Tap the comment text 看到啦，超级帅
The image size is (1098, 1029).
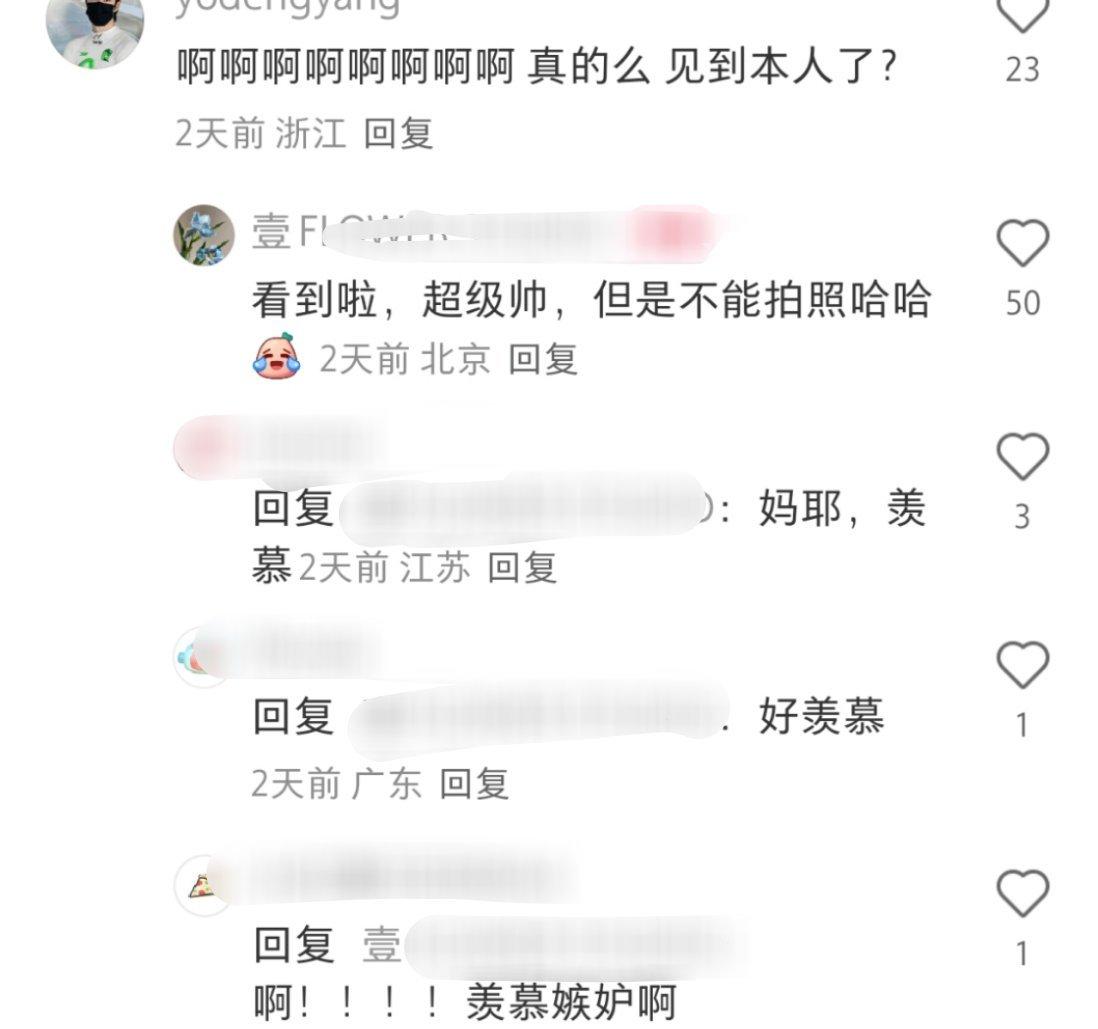(x=400, y=300)
